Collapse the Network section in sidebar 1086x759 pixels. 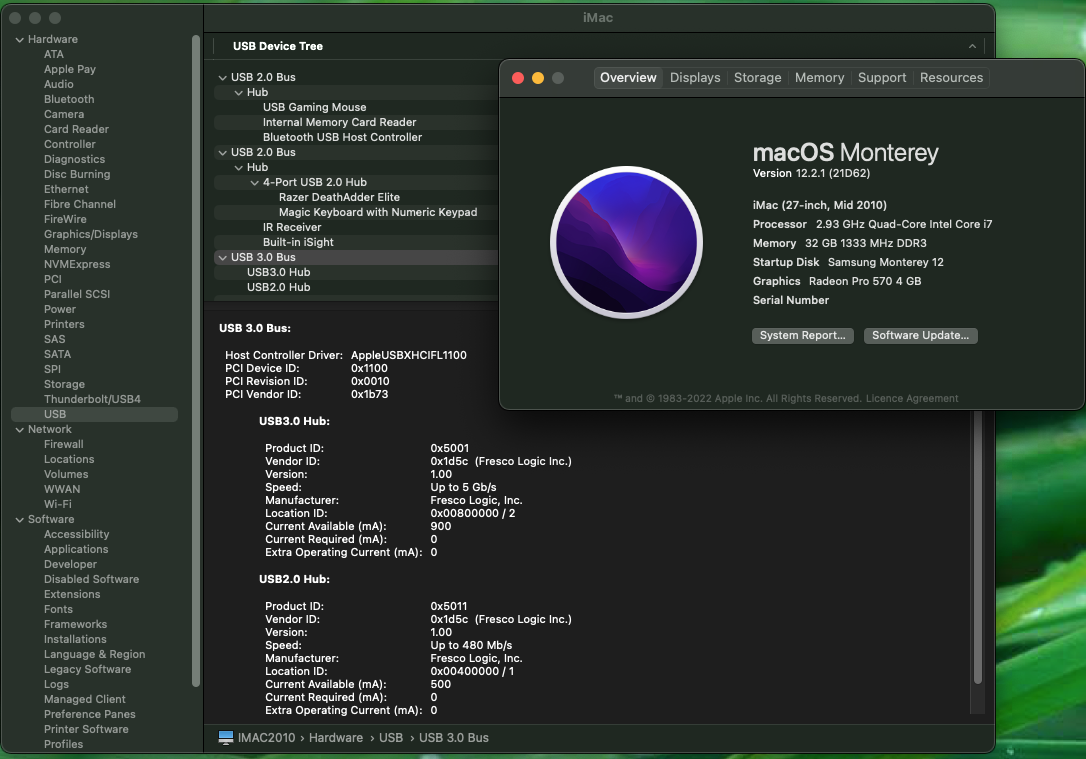[x=20, y=430]
